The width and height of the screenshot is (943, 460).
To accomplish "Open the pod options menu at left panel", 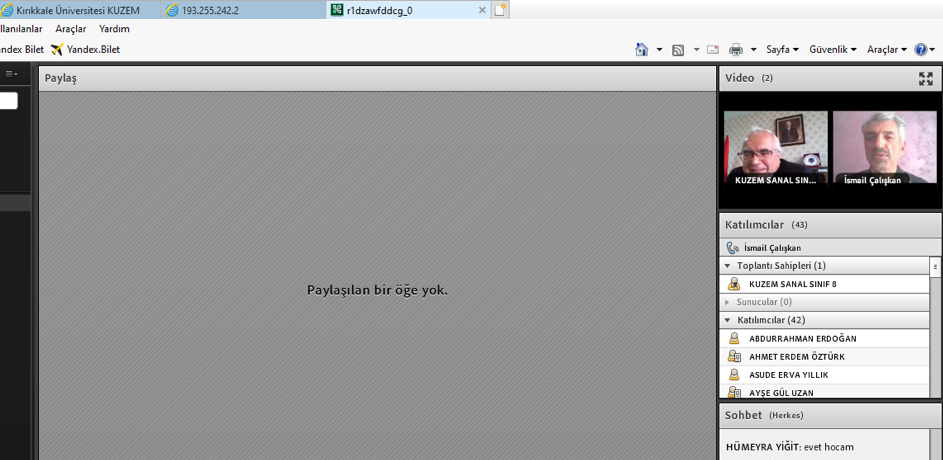I will [11, 74].
